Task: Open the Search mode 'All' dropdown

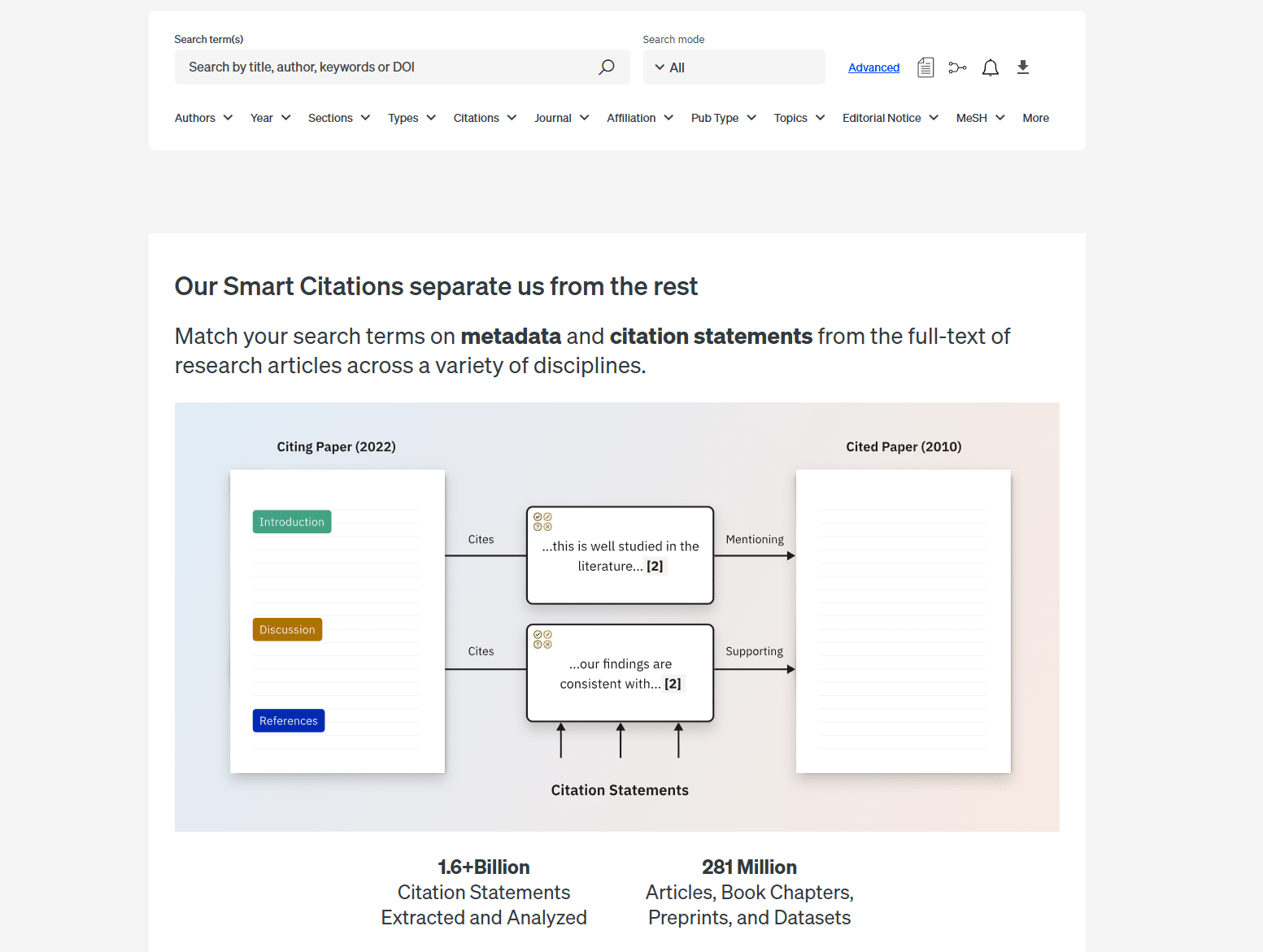Action: tap(734, 67)
